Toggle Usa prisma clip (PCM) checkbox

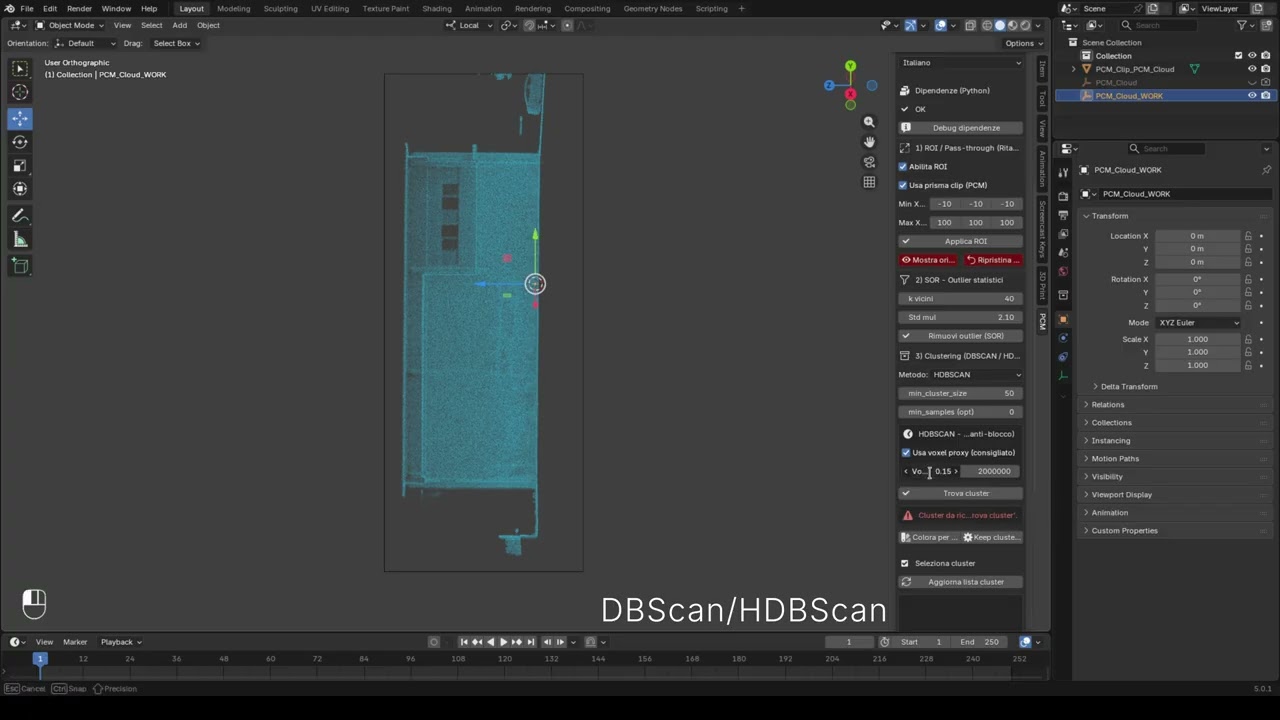[903, 185]
